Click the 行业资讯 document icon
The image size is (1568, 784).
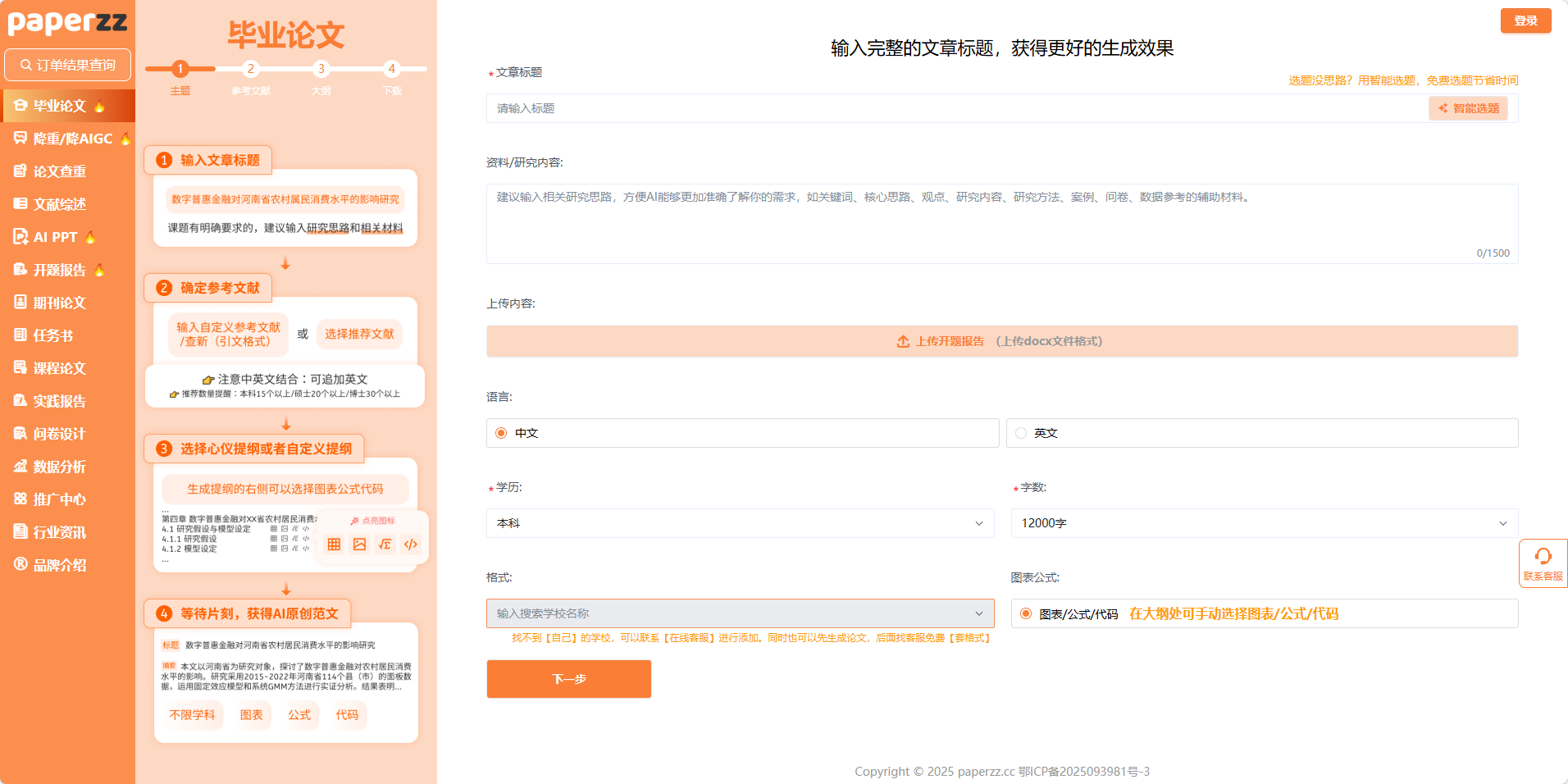pos(21,531)
